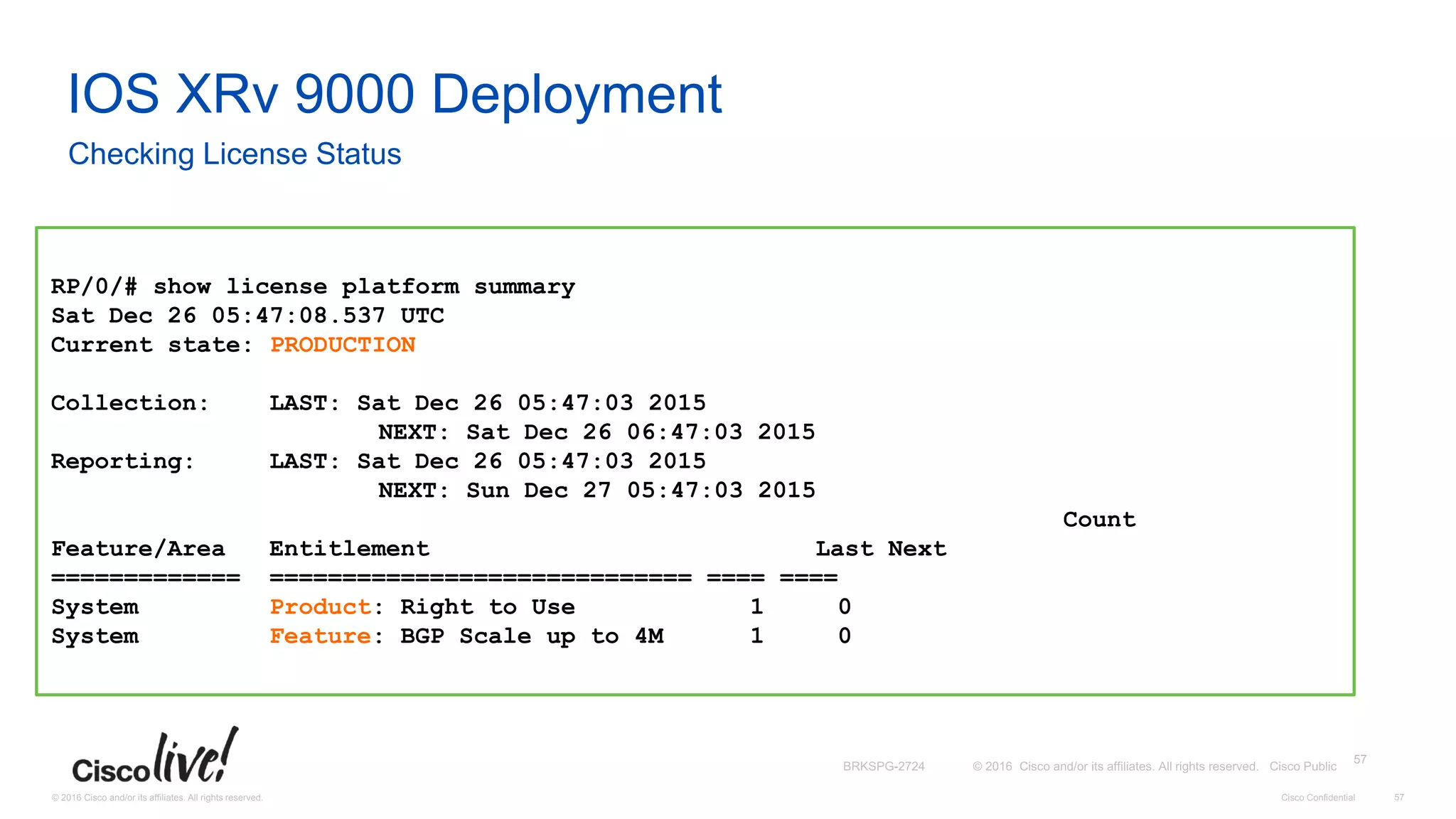Click the 'Next' column header
This screenshot has width=1456, height=819.
click(x=917, y=549)
